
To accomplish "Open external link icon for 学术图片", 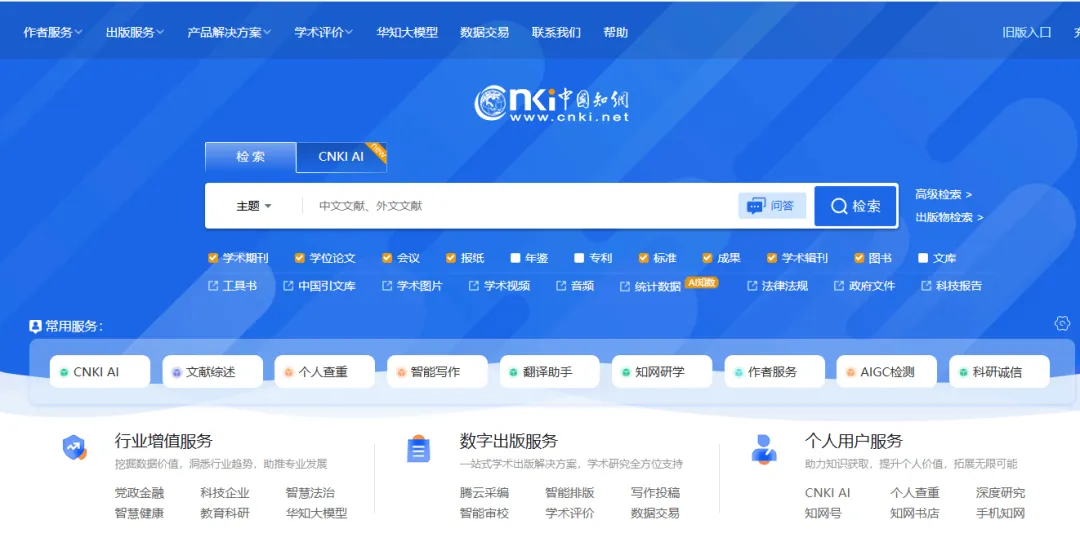I will (x=387, y=286).
